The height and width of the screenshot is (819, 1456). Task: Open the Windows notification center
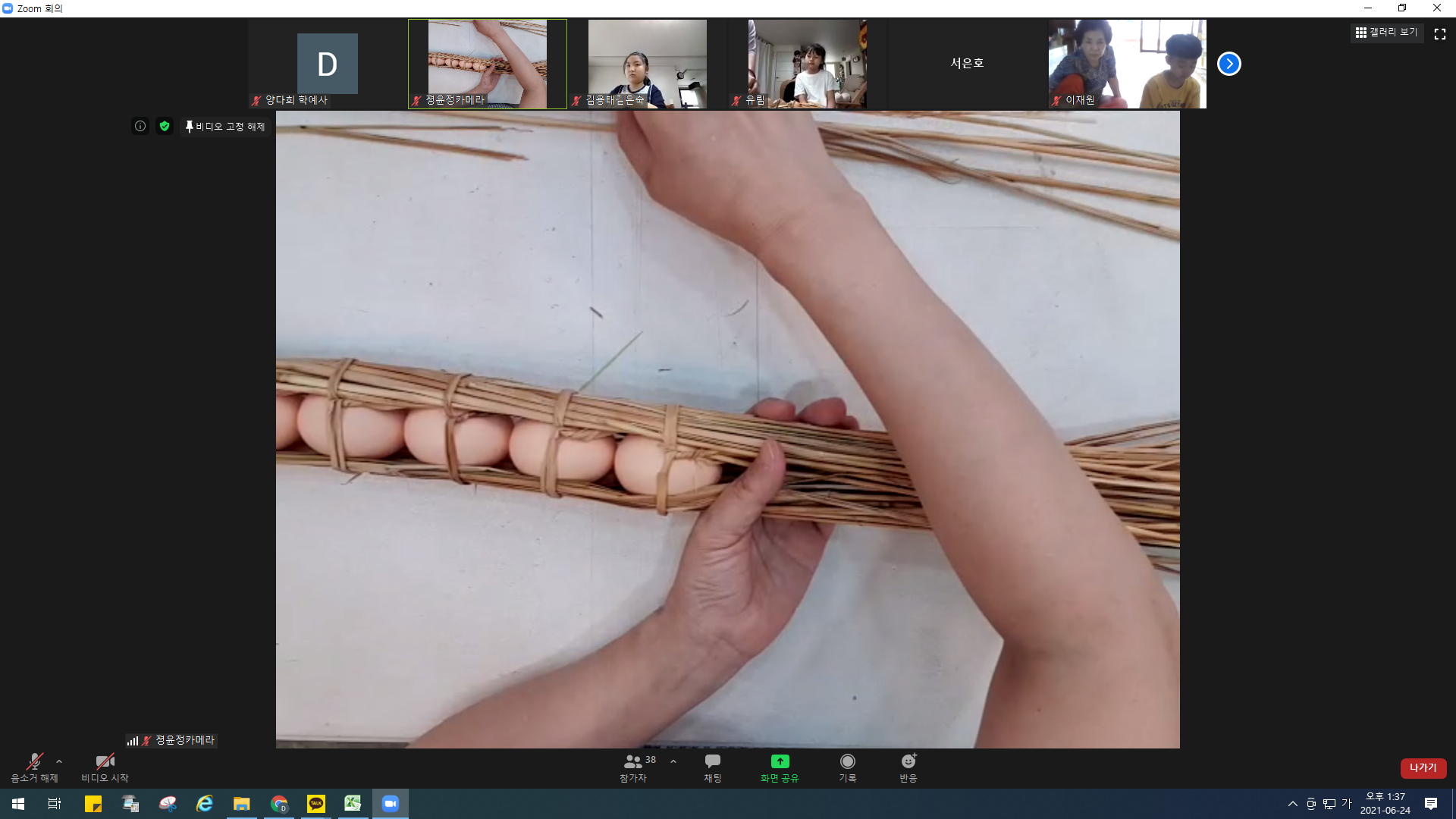click(x=1431, y=804)
